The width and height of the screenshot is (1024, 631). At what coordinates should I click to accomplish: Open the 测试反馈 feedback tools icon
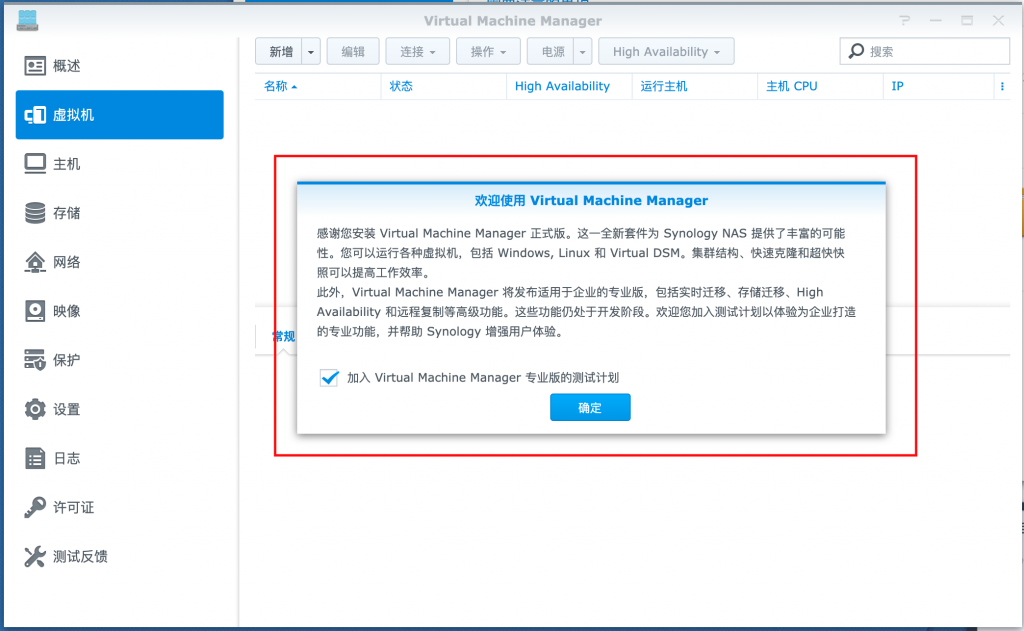35,556
